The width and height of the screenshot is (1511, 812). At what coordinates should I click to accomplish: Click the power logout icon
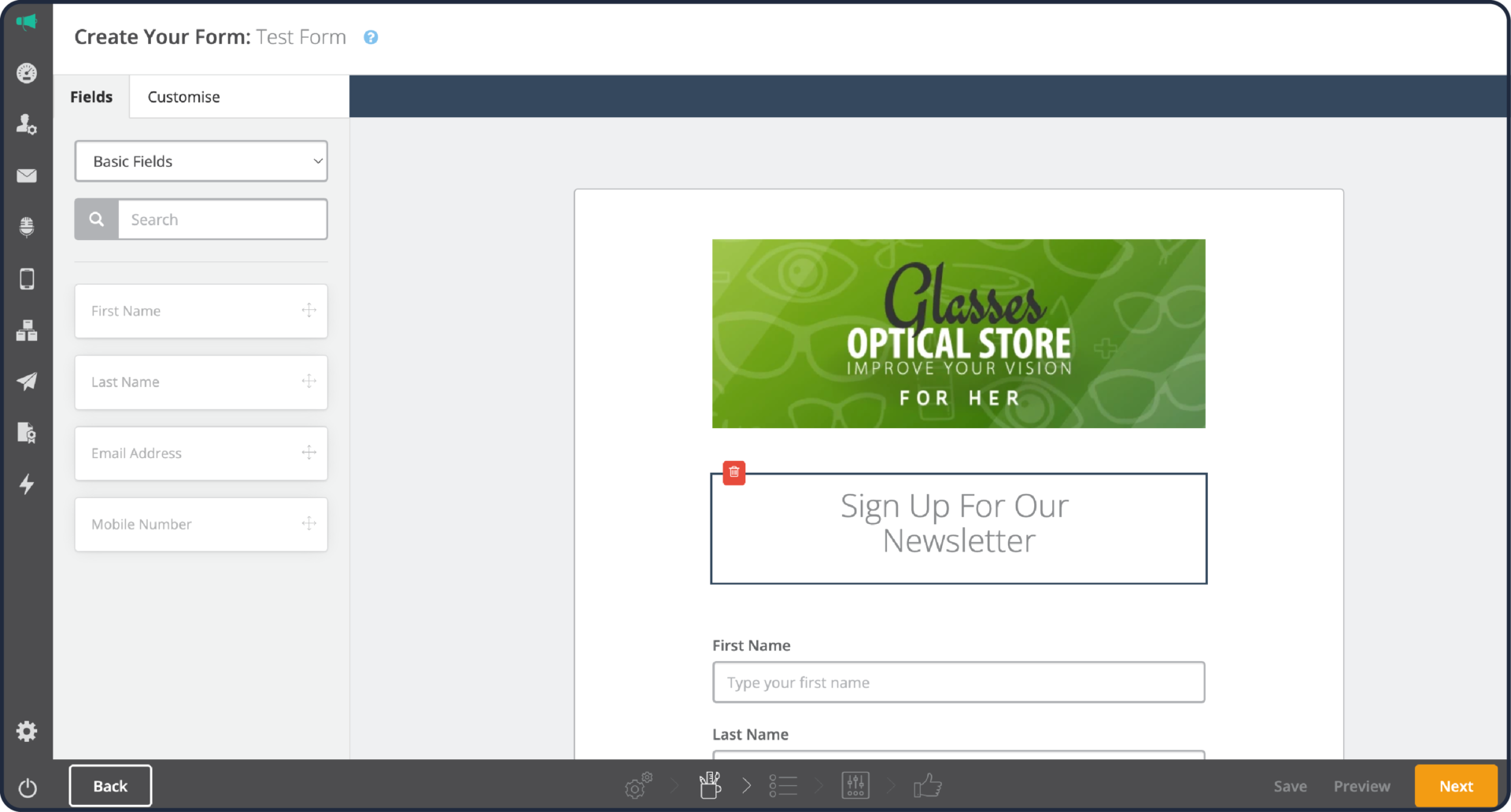(x=27, y=787)
